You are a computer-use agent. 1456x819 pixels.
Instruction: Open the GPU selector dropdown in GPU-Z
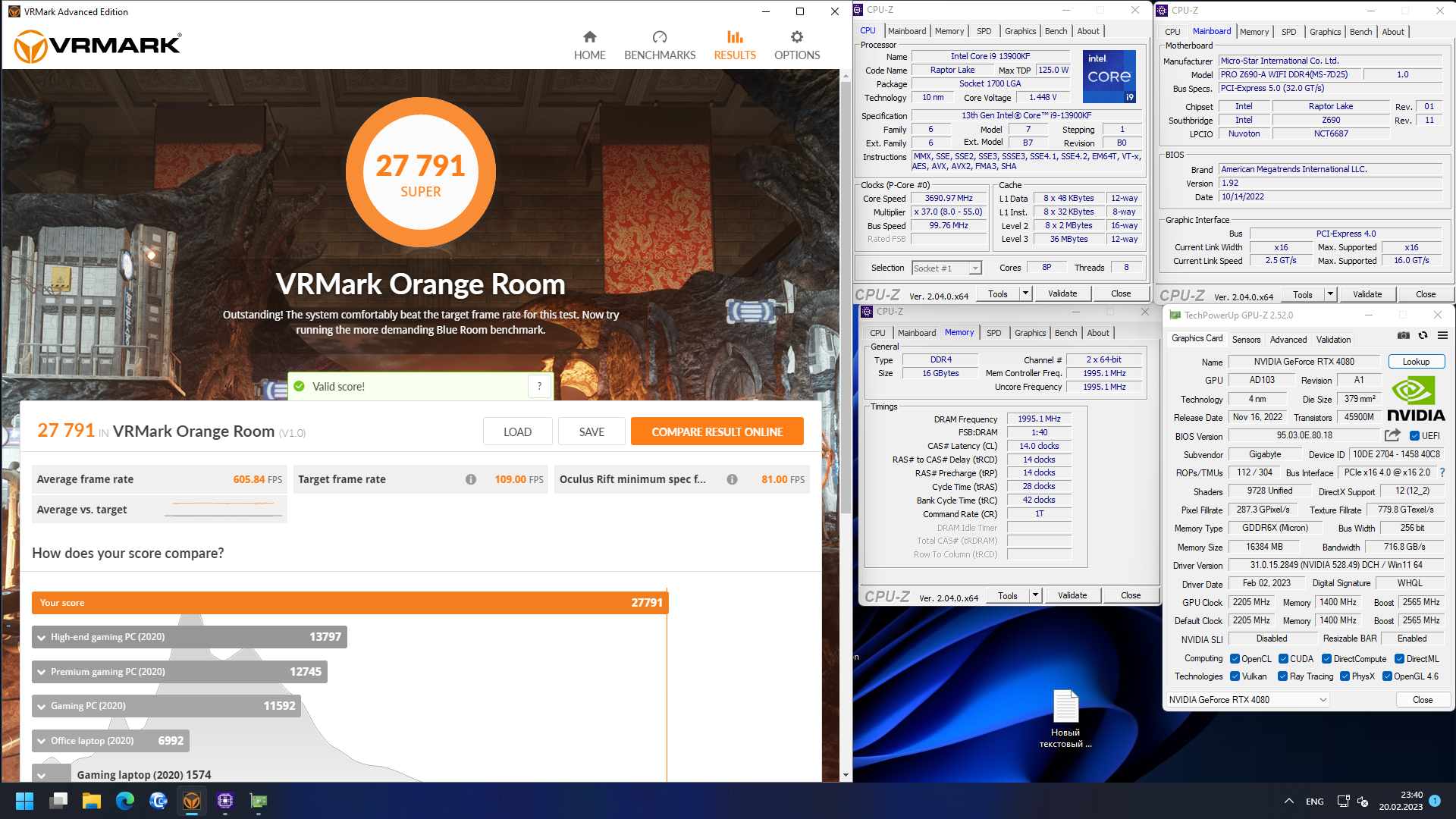pyautogui.click(x=1247, y=700)
